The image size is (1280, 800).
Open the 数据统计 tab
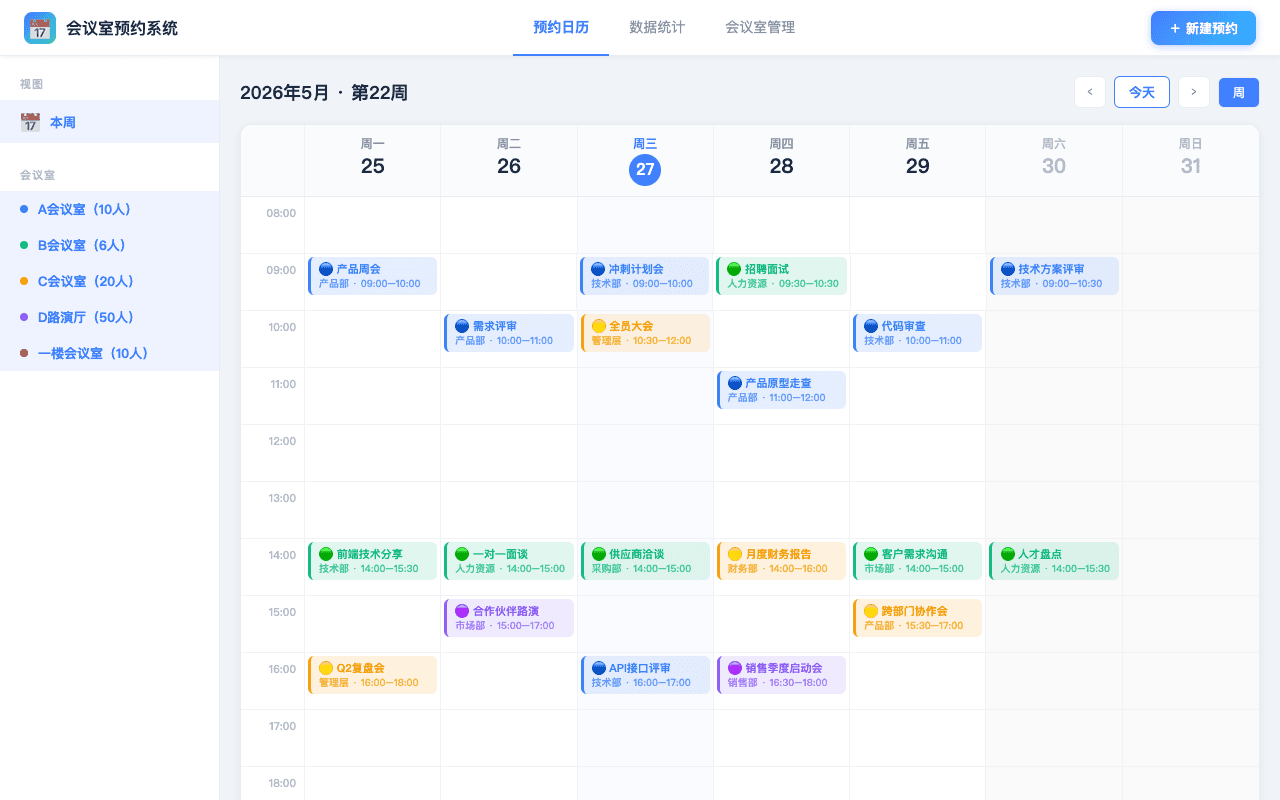[x=657, y=28]
